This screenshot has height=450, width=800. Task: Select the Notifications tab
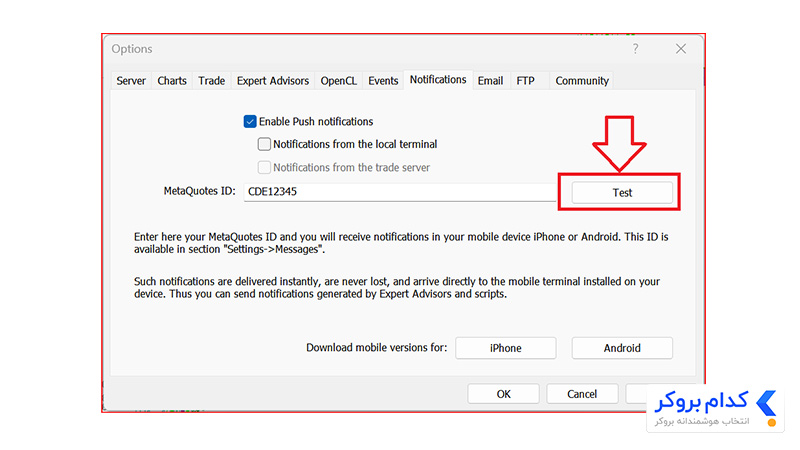[438, 80]
